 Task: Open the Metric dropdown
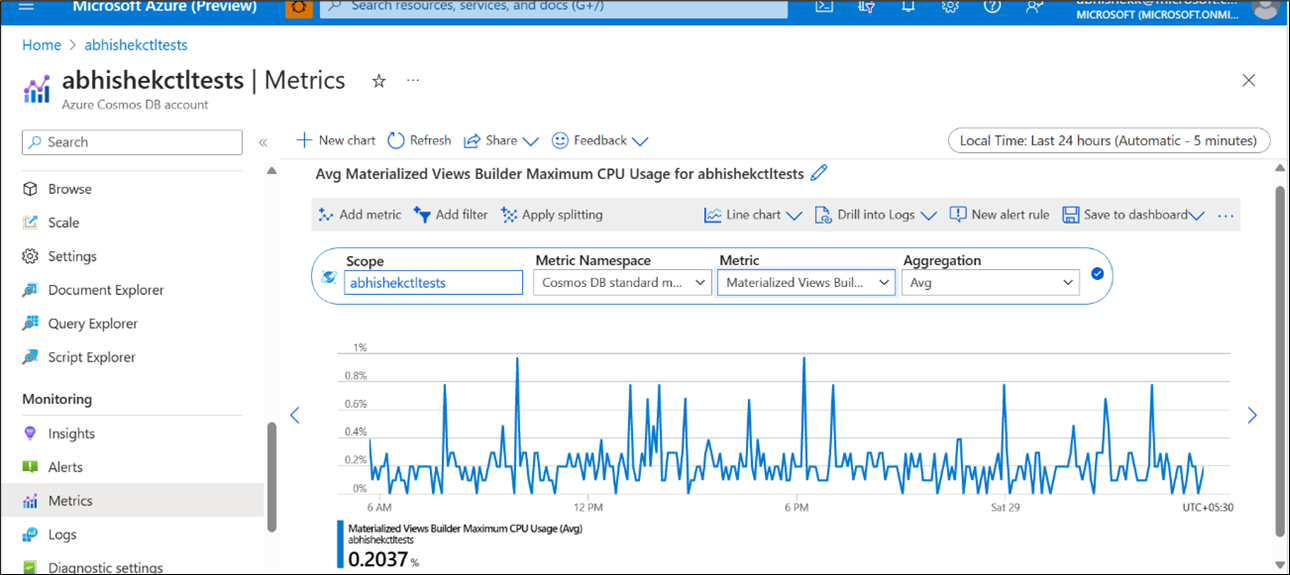click(x=806, y=283)
